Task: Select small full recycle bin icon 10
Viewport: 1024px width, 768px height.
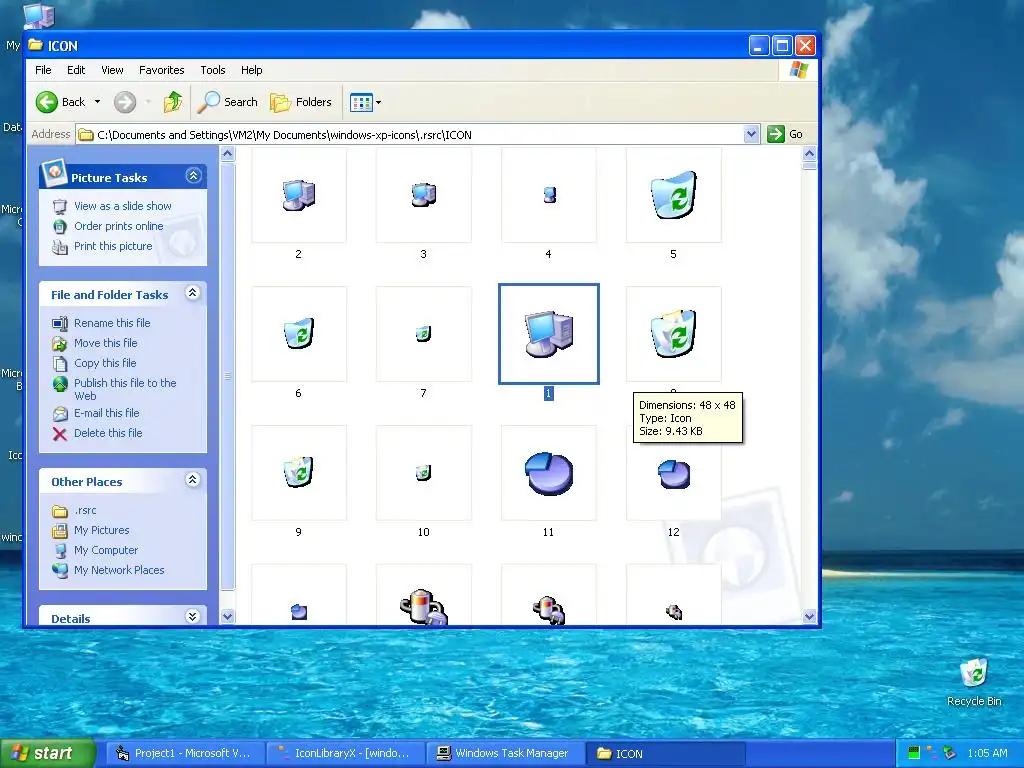Action: (424, 473)
